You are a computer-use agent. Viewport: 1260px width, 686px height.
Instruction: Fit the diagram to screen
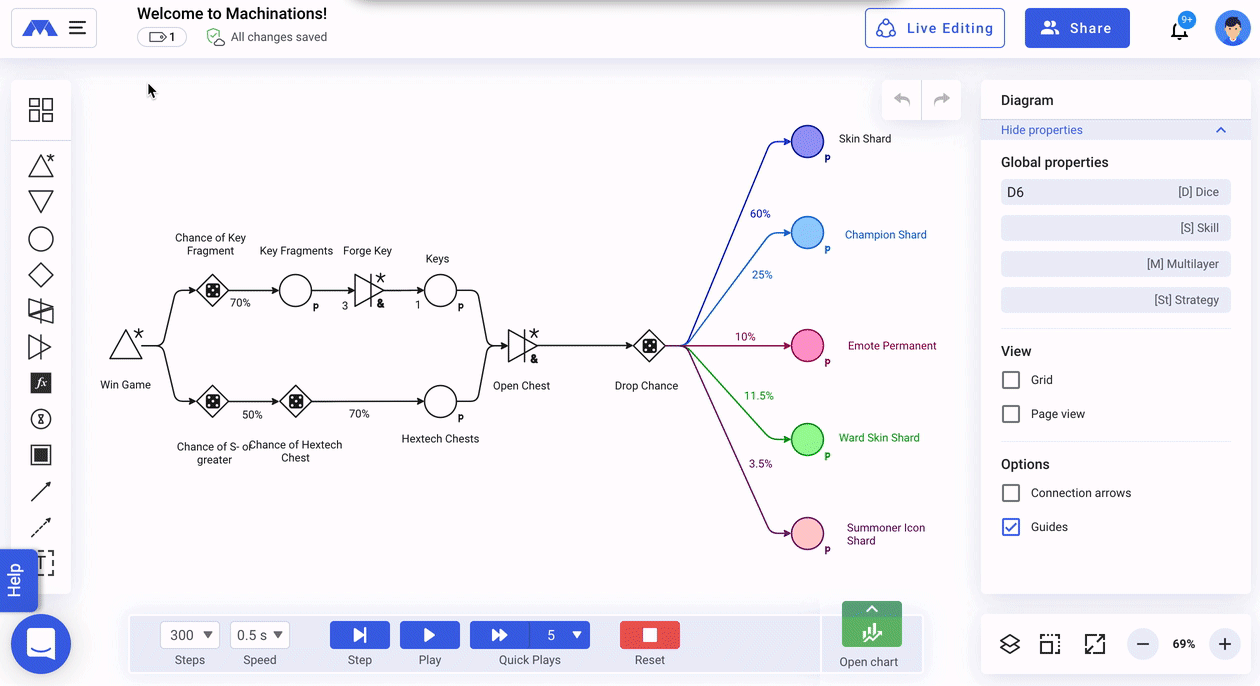1095,644
